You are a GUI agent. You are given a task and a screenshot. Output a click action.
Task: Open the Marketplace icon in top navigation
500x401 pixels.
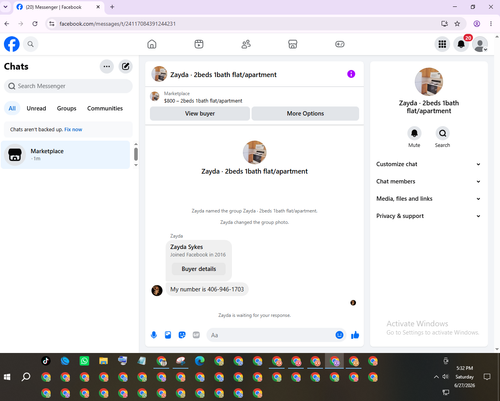click(x=293, y=44)
